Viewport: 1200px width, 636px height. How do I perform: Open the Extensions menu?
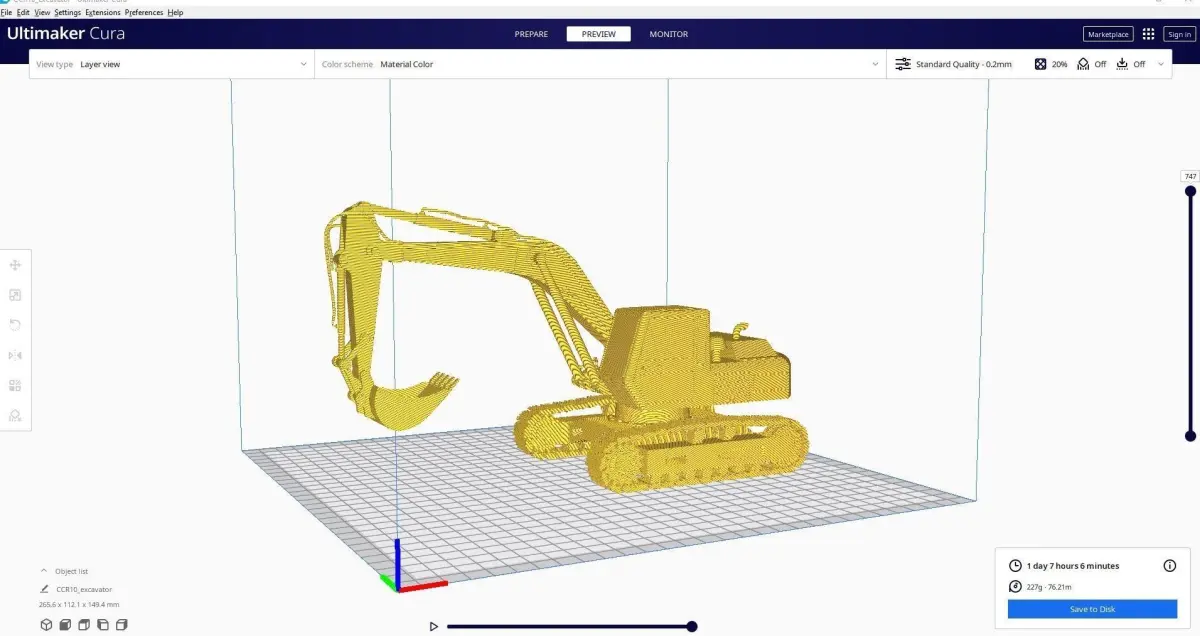coord(103,13)
